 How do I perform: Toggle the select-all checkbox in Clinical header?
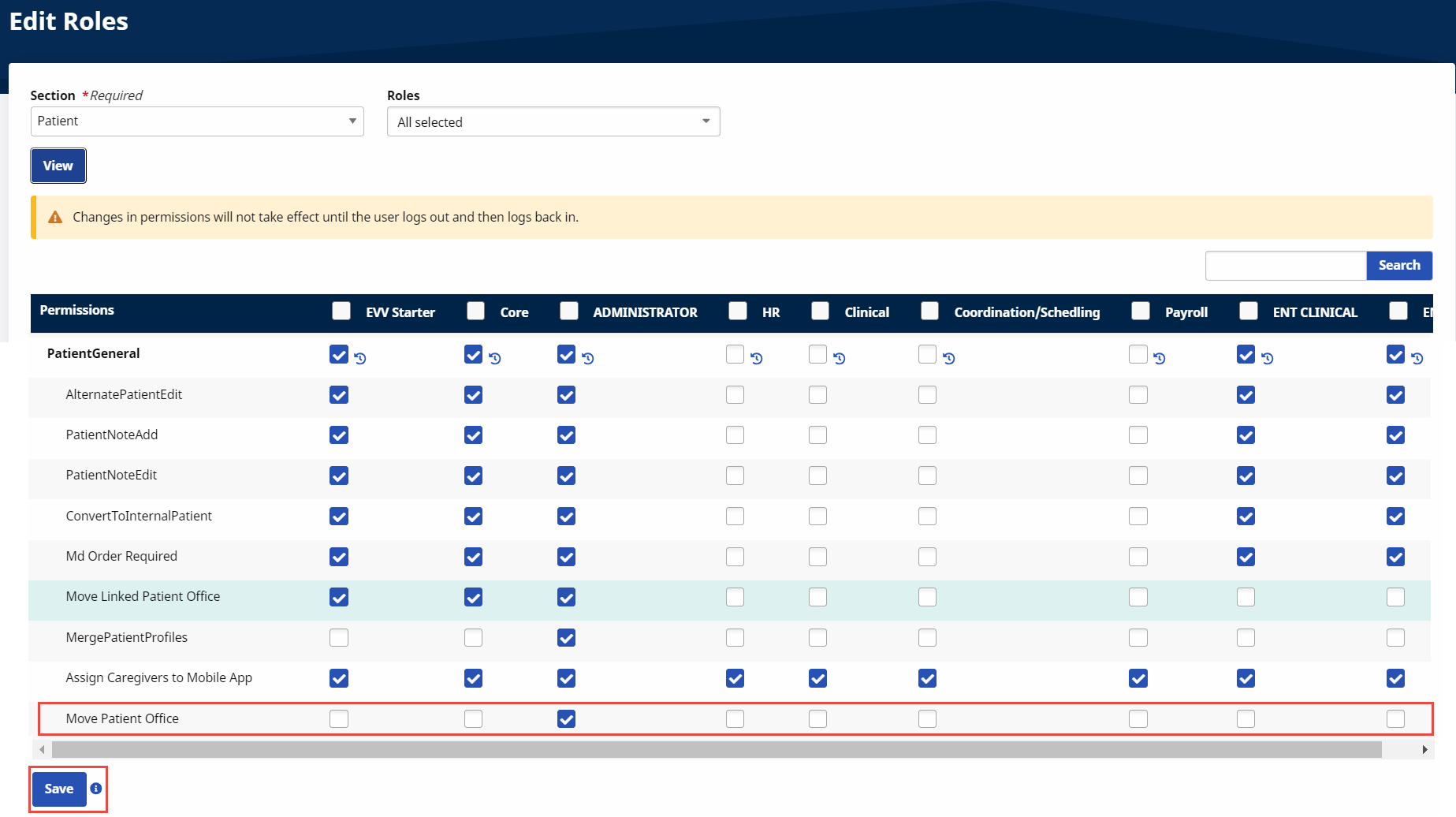[821, 311]
